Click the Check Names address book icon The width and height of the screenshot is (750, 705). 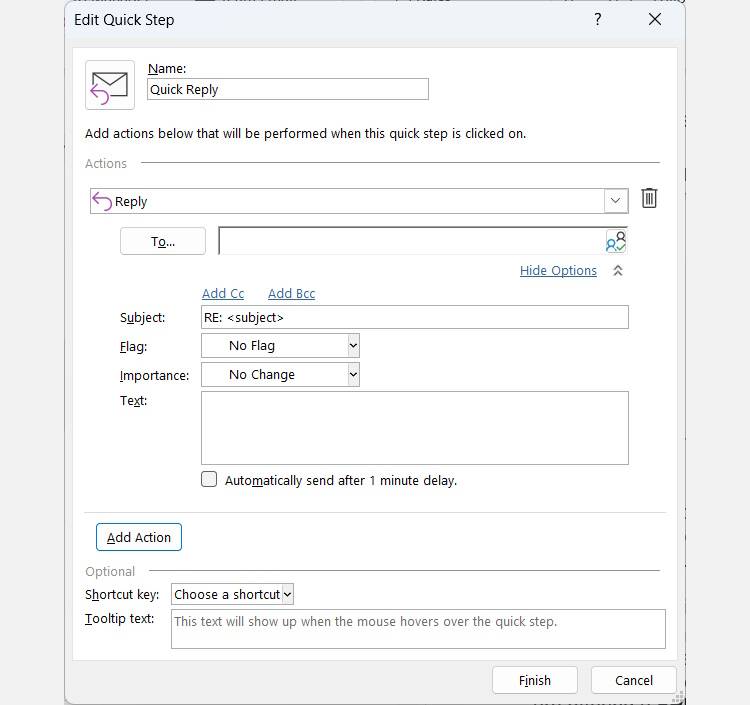pyautogui.click(x=615, y=241)
